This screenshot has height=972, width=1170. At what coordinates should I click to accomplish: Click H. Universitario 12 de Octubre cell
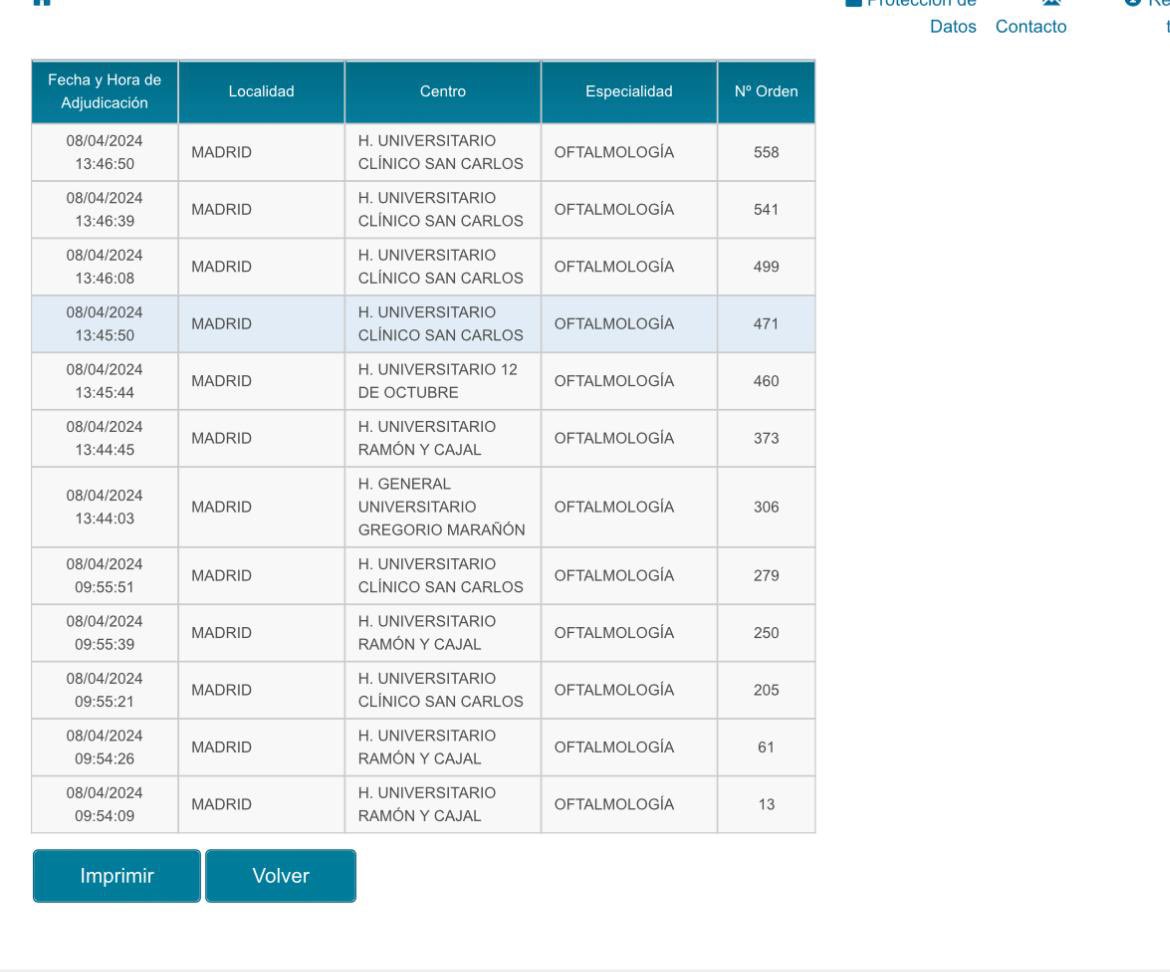(x=442, y=381)
